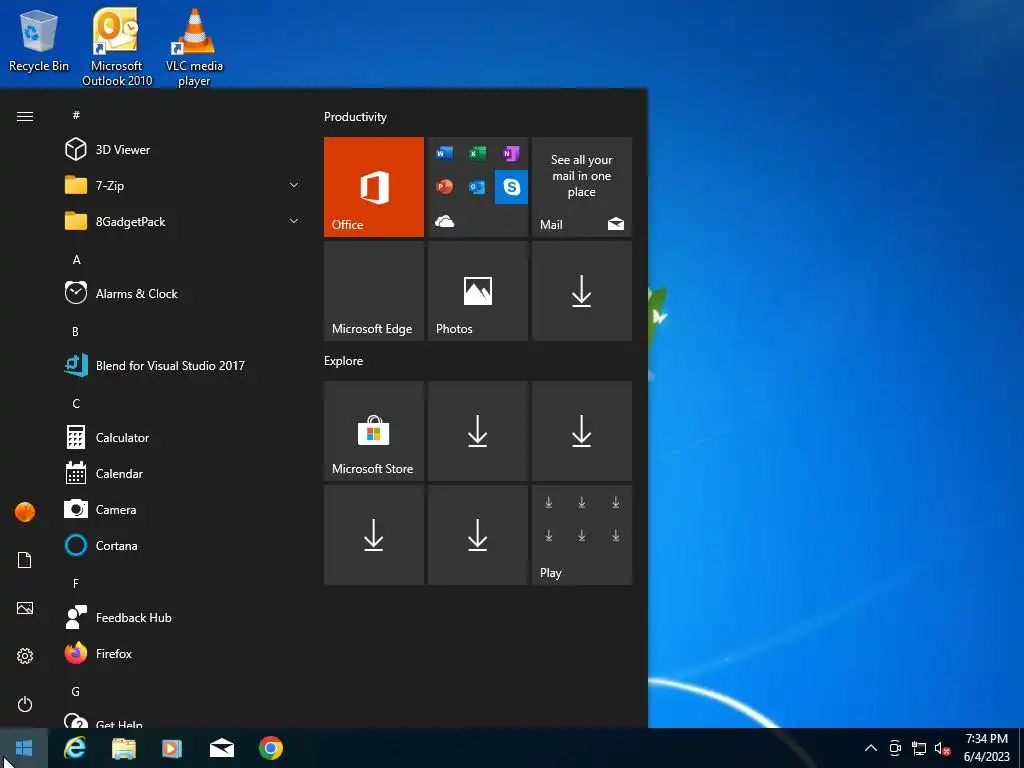Launch Feedback Hub
The image size is (1024, 768).
coord(183,617)
